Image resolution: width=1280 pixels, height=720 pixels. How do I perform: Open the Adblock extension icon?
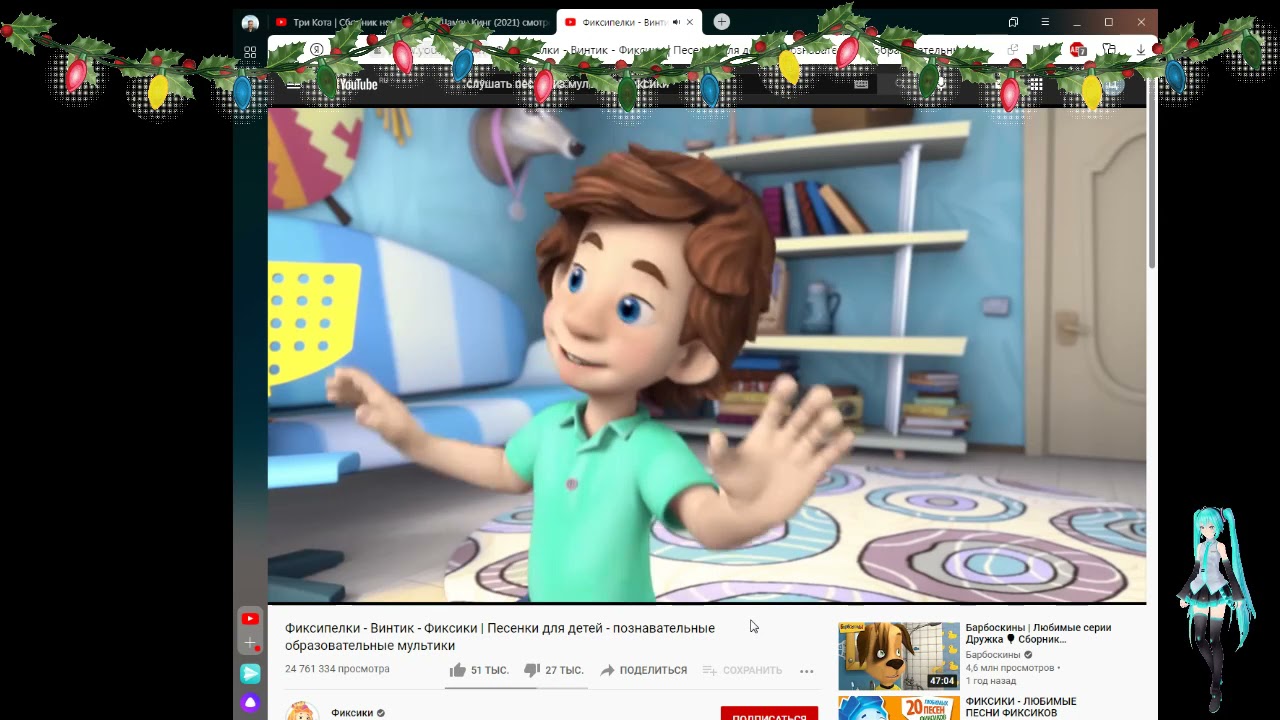coord(1077,50)
